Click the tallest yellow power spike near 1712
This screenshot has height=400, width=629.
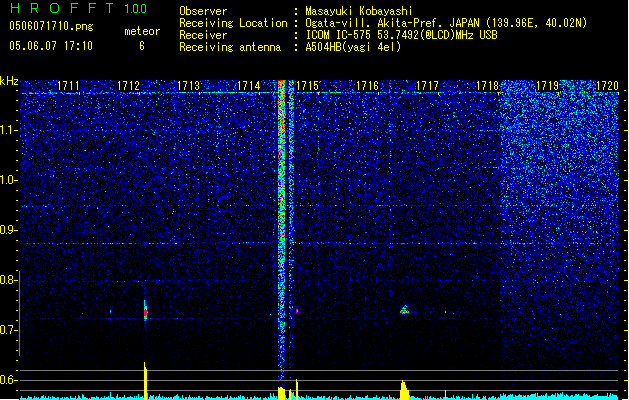tap(145, 381)
